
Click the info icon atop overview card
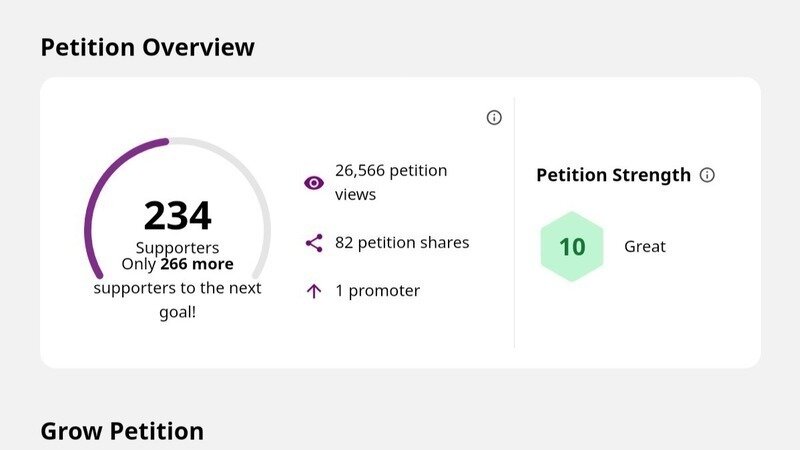(494, 118)
